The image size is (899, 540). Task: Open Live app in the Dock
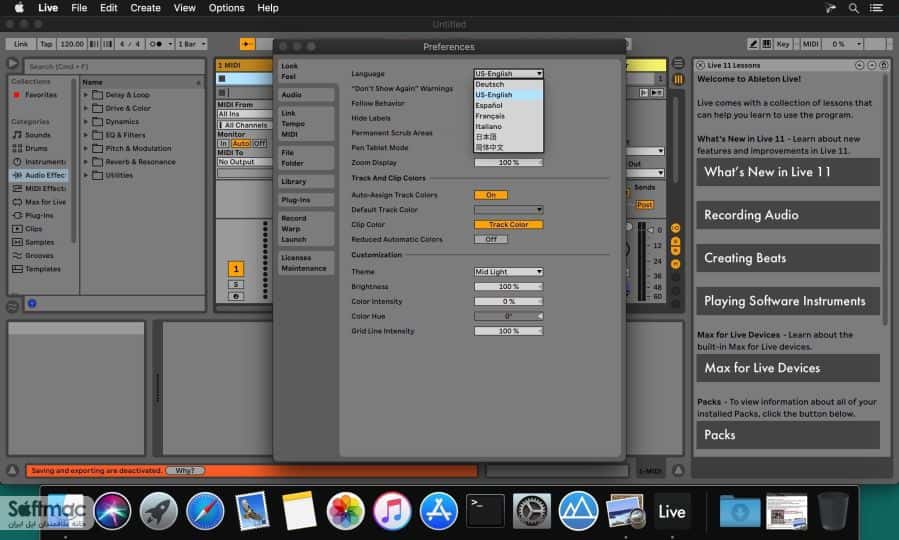(x=671, y=511)
